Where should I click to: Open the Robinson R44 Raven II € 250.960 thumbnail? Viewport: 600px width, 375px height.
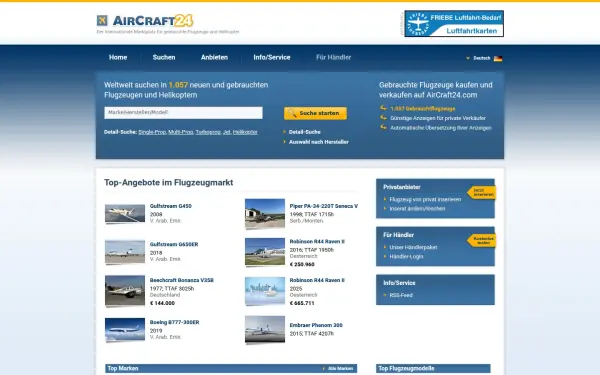click(265, 252)
